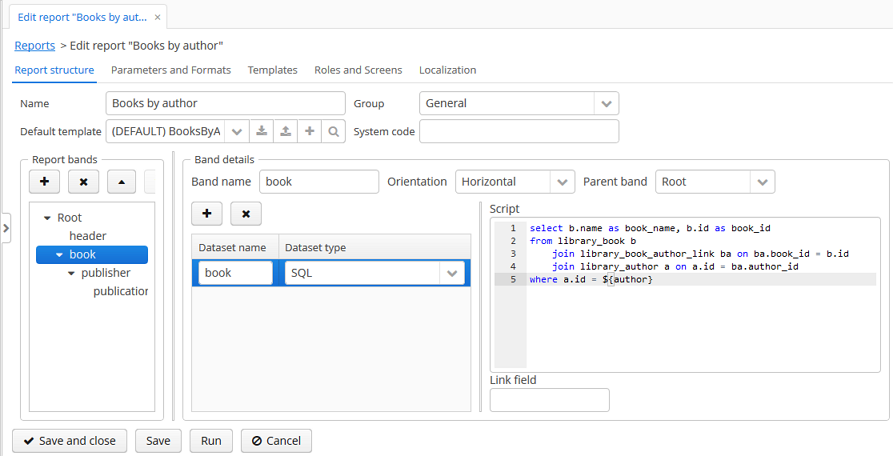The width and height of the screenshot is (893, 456).
Task: Close the Edit report tab
Action: click(157, 17)
